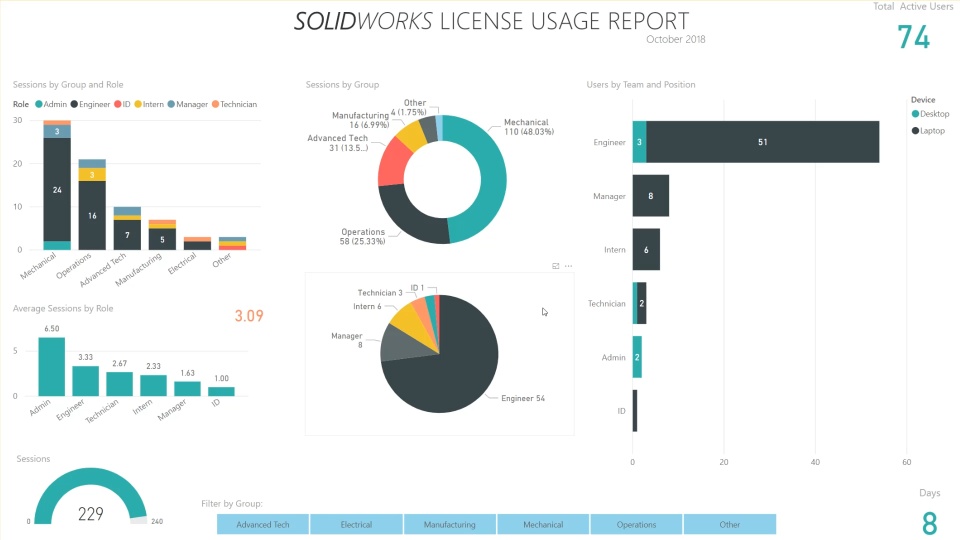Select Manager horizontal bar labeled 8
The height and width of the screenshot is (540, 960).
[651, 196]
